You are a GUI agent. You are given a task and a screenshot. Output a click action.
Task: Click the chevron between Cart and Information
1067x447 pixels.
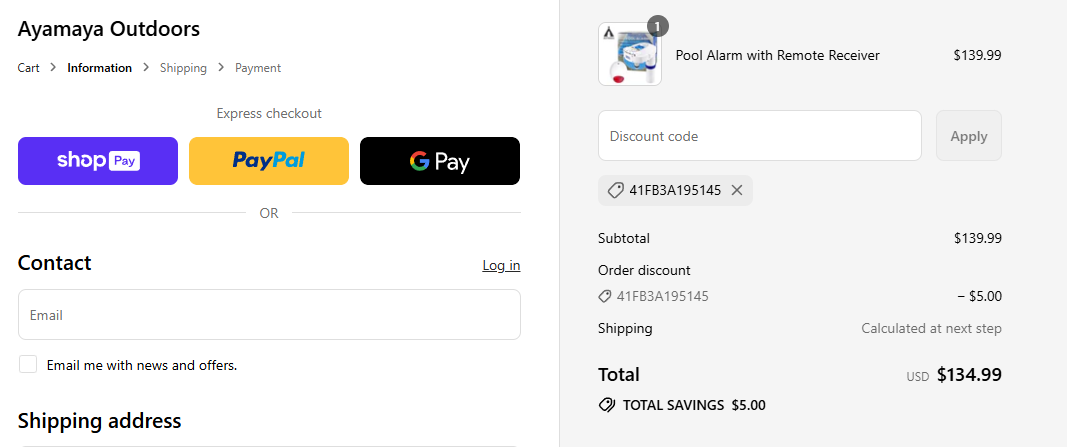[53, 67]
